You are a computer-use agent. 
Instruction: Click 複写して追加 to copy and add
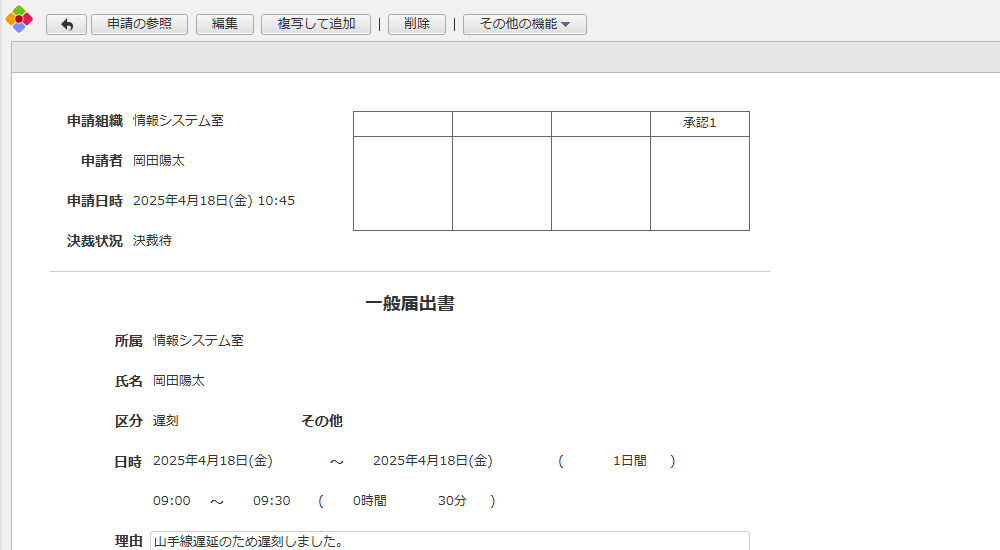pyautogui.click(x=316, y=24)
